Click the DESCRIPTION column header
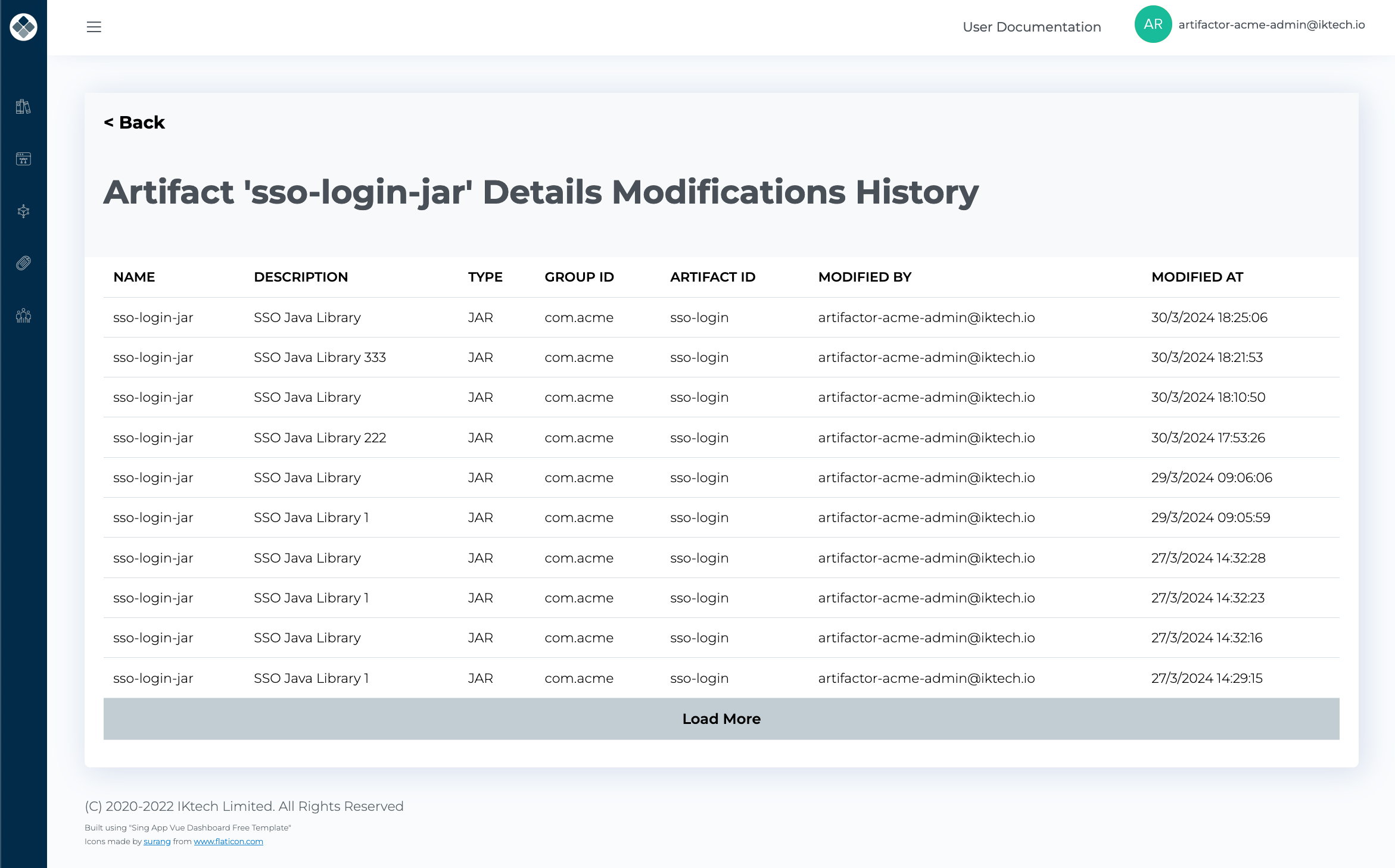1395x868 pixels. point(301,277)
